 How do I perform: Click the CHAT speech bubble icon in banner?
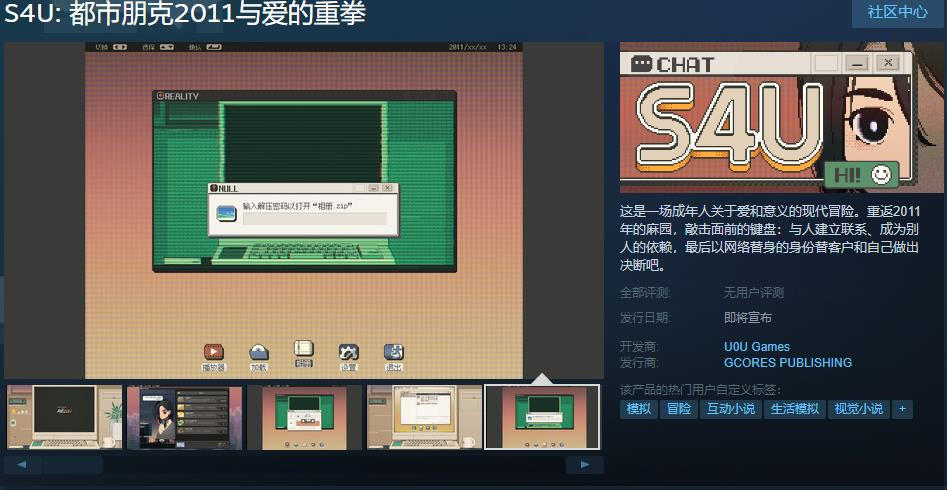[641, 63]
